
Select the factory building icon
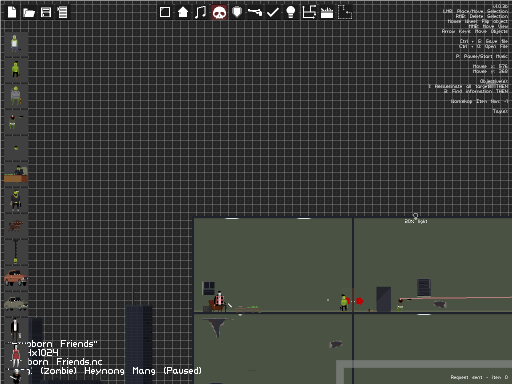pyautogui.click(x=327, y=13)
